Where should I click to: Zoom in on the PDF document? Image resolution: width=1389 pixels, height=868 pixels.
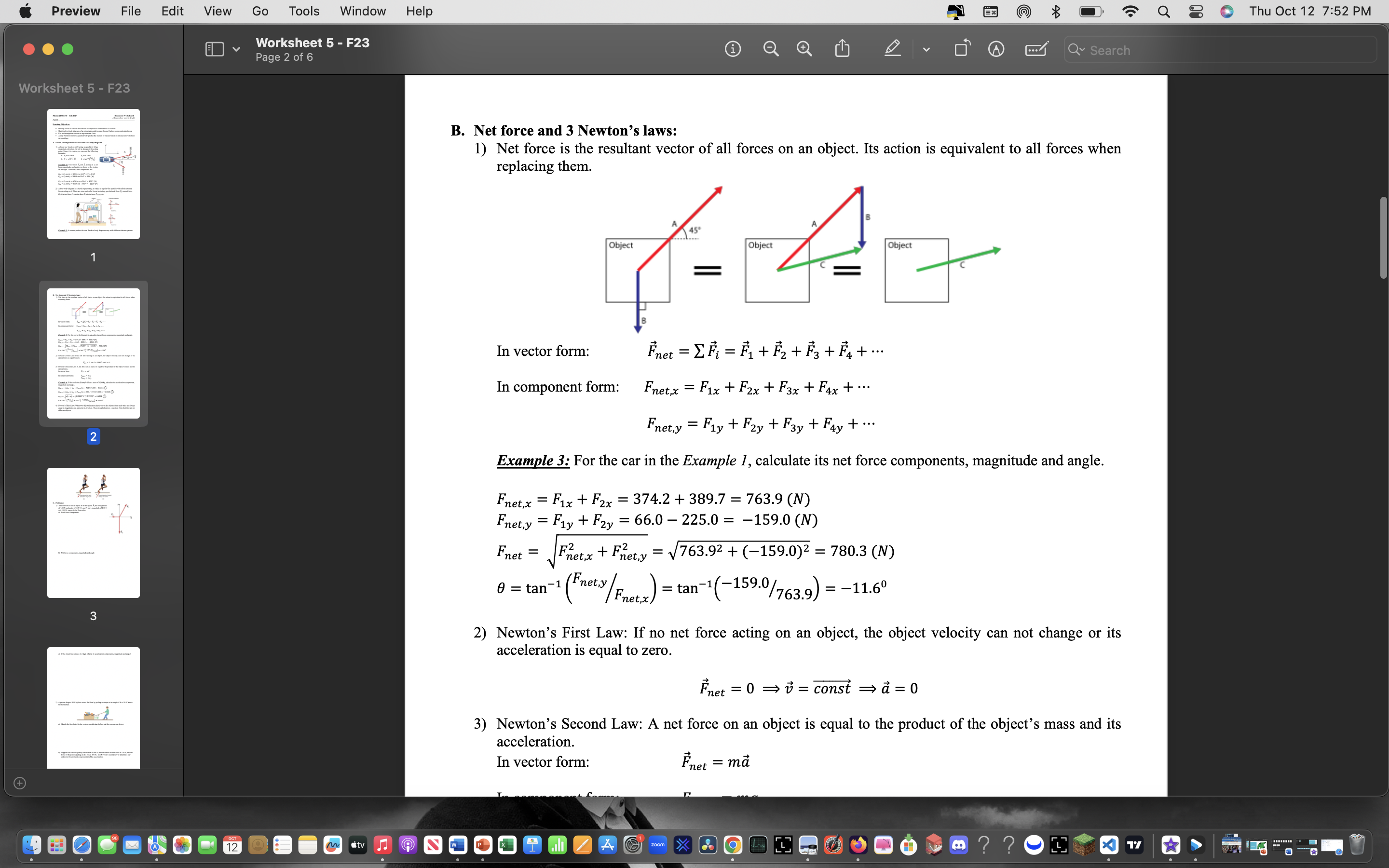pyautogui.click(x=804, y=49)
